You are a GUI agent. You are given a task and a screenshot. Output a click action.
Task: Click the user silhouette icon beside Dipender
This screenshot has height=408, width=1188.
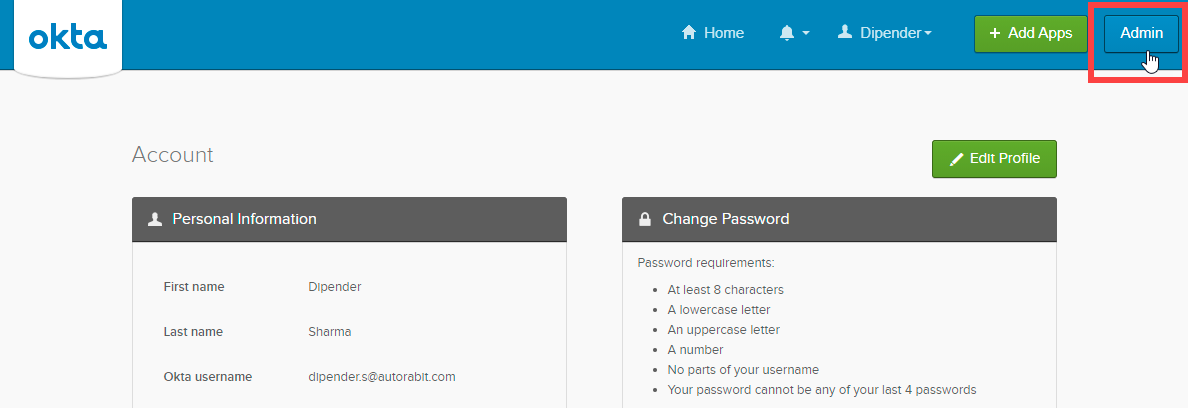(x=845, y=33)
